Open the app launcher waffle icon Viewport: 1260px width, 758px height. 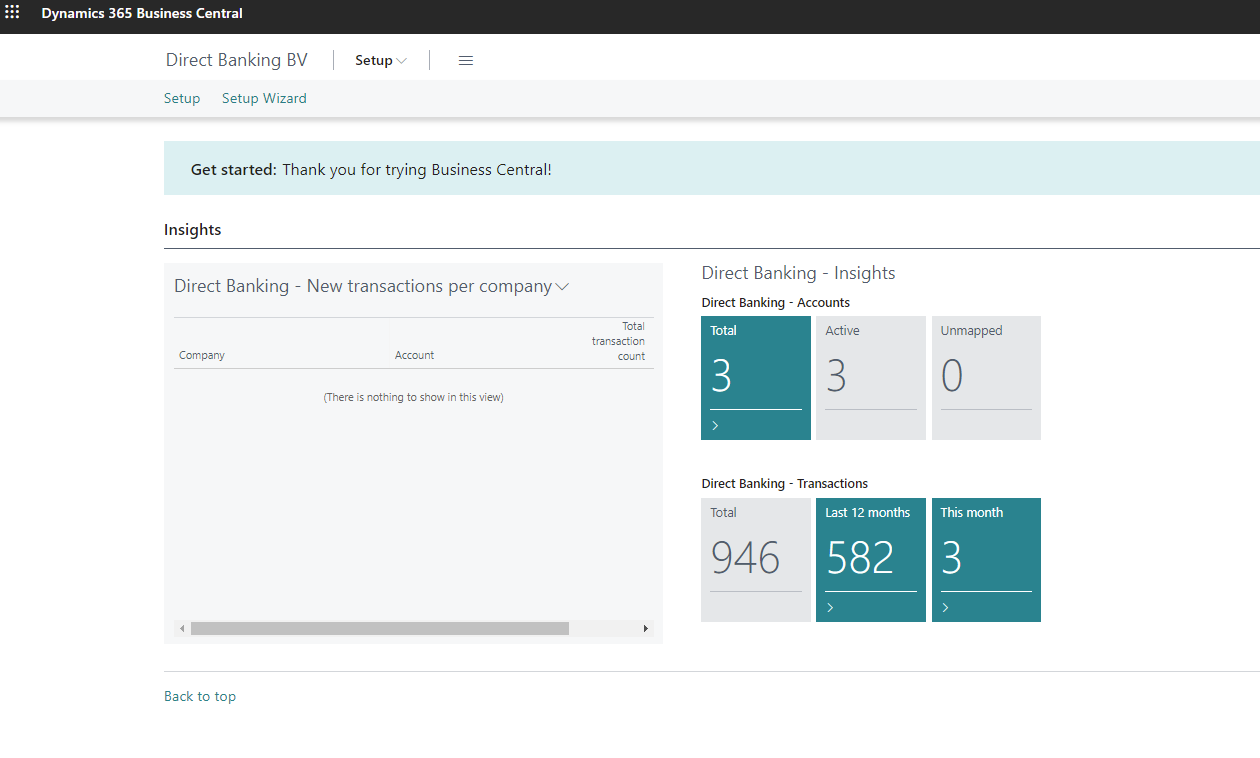coord(12,13)
